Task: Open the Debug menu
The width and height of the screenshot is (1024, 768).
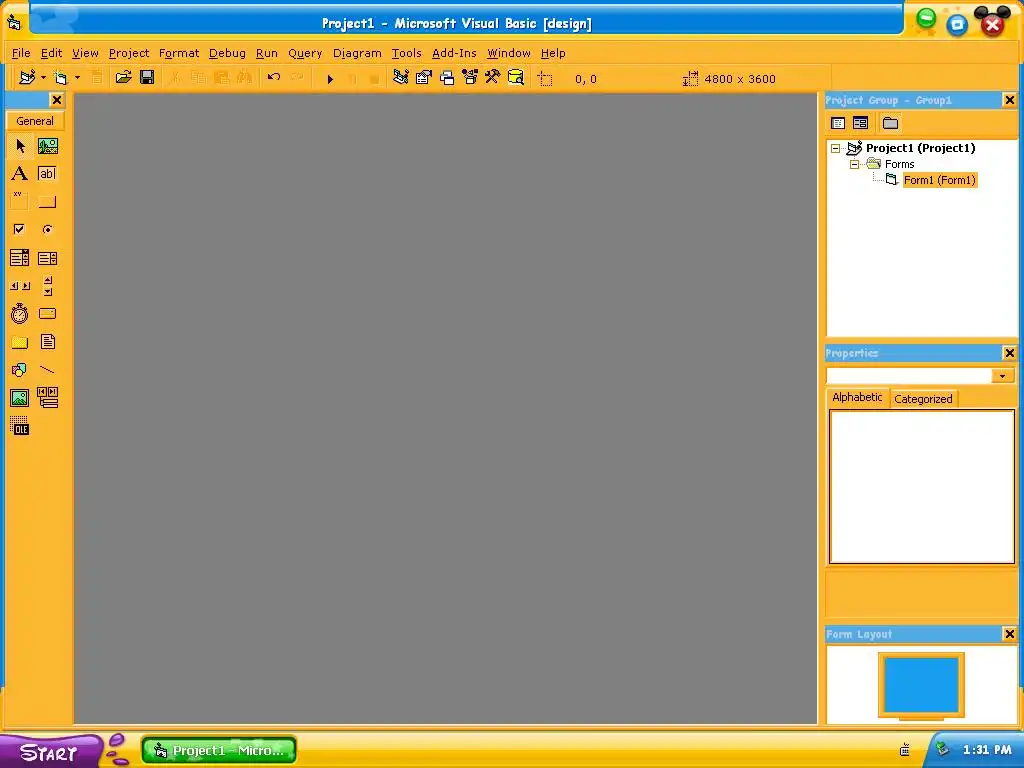Action: 227,53
